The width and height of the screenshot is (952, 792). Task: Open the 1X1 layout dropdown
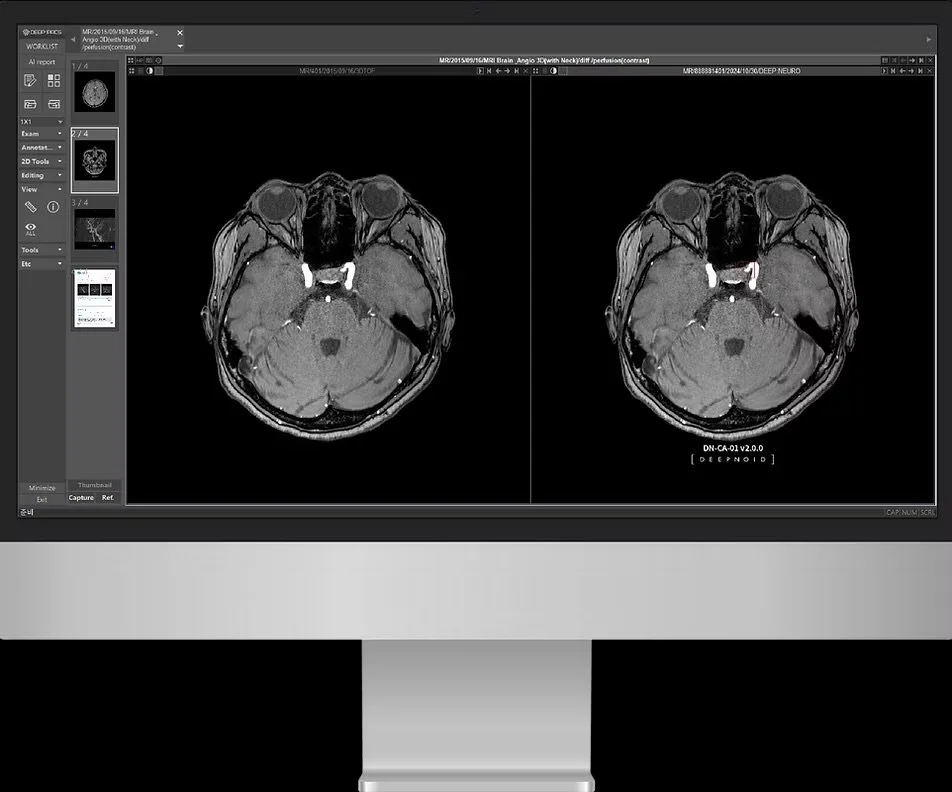coord(41,121)
